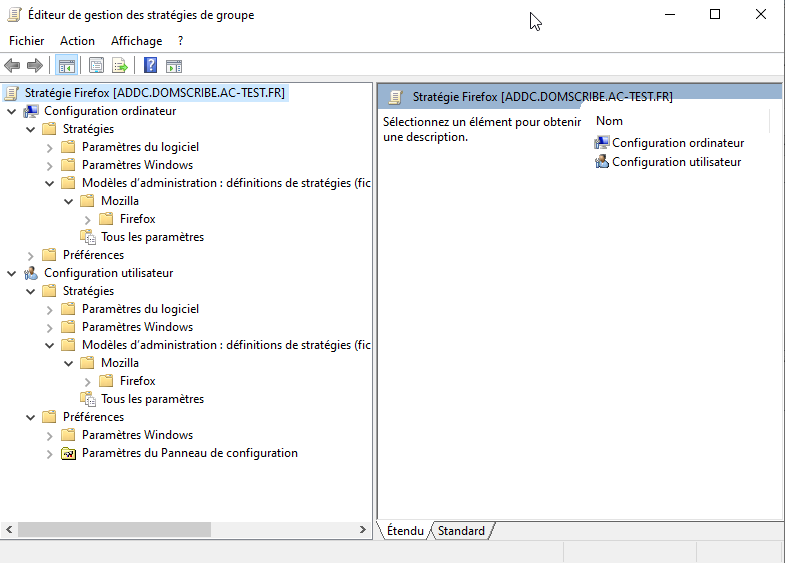Click the Tous les paramètres icon under Configuration ordinateur
The image size is (785, 563).
click(88, 237)
